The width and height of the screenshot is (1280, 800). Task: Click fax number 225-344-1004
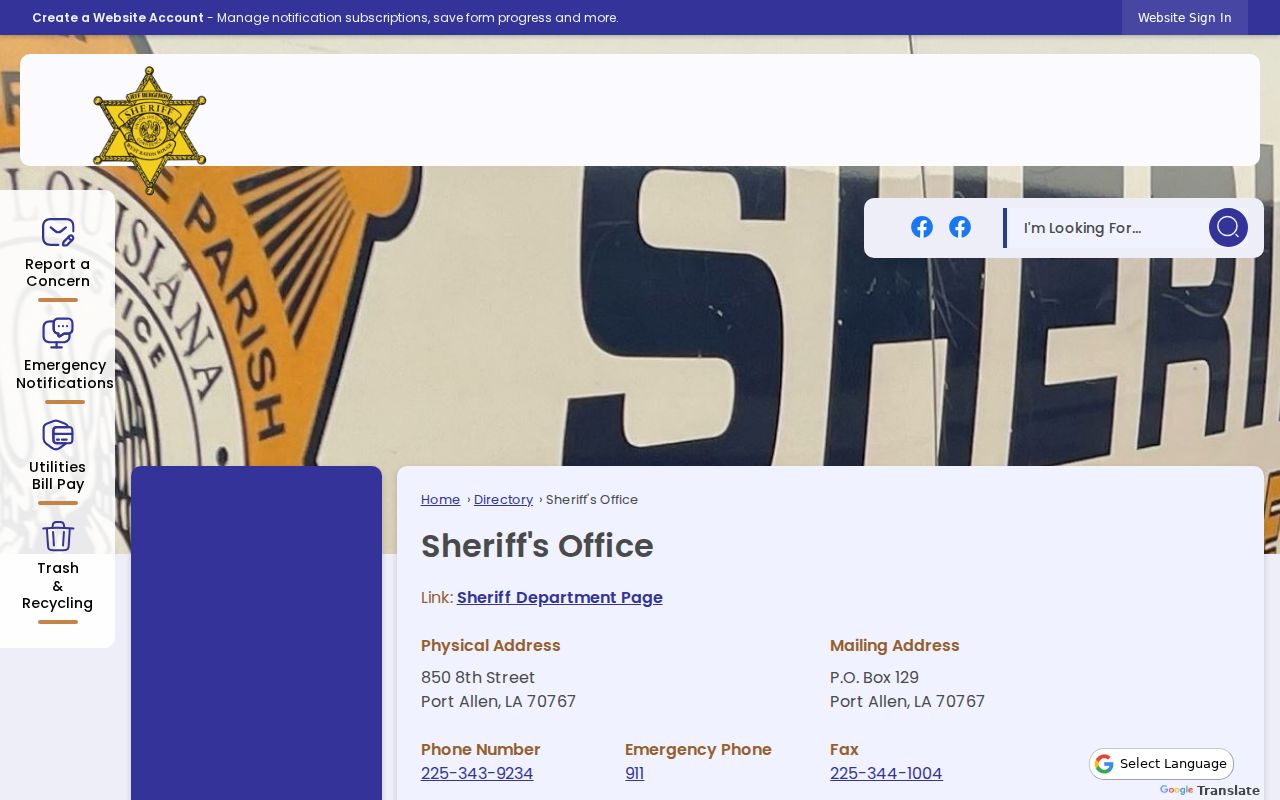click(x=886, y=774)
